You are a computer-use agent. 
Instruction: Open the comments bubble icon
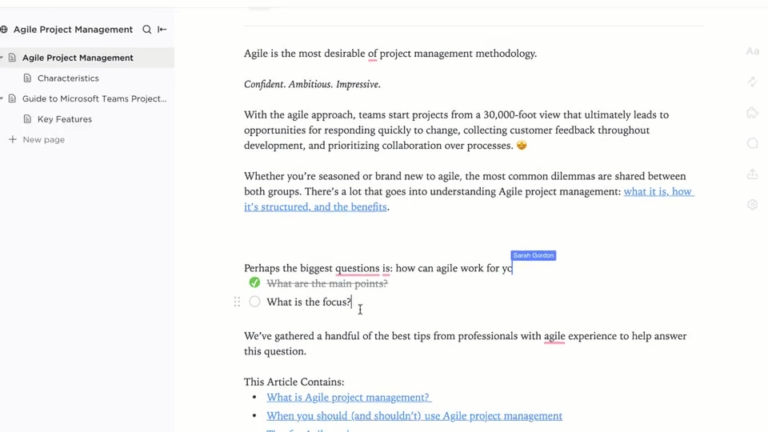(752, 144)
